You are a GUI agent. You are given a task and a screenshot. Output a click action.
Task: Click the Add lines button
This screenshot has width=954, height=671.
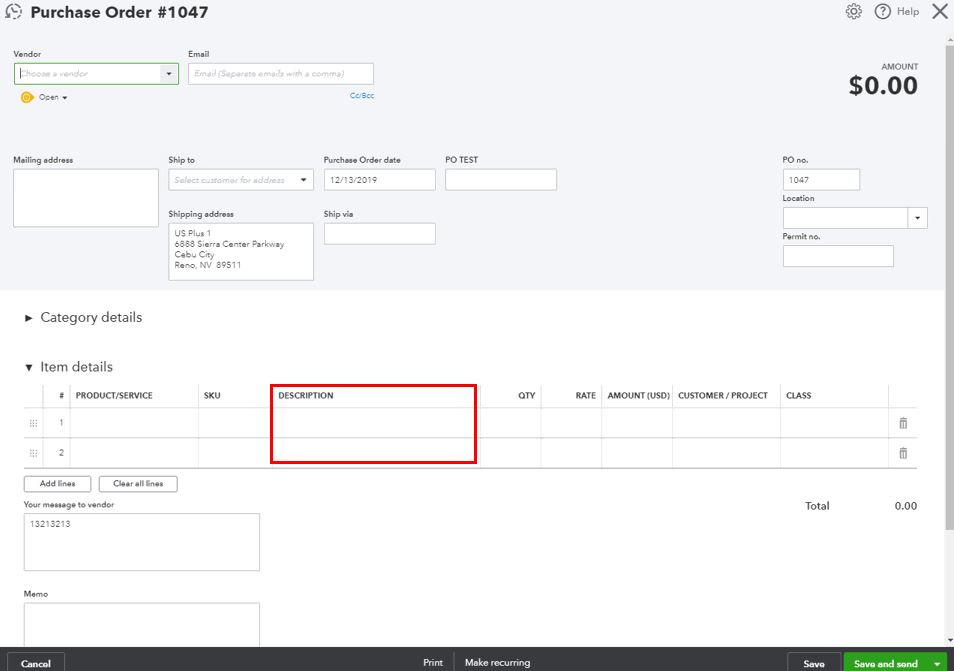click(57, 483)
